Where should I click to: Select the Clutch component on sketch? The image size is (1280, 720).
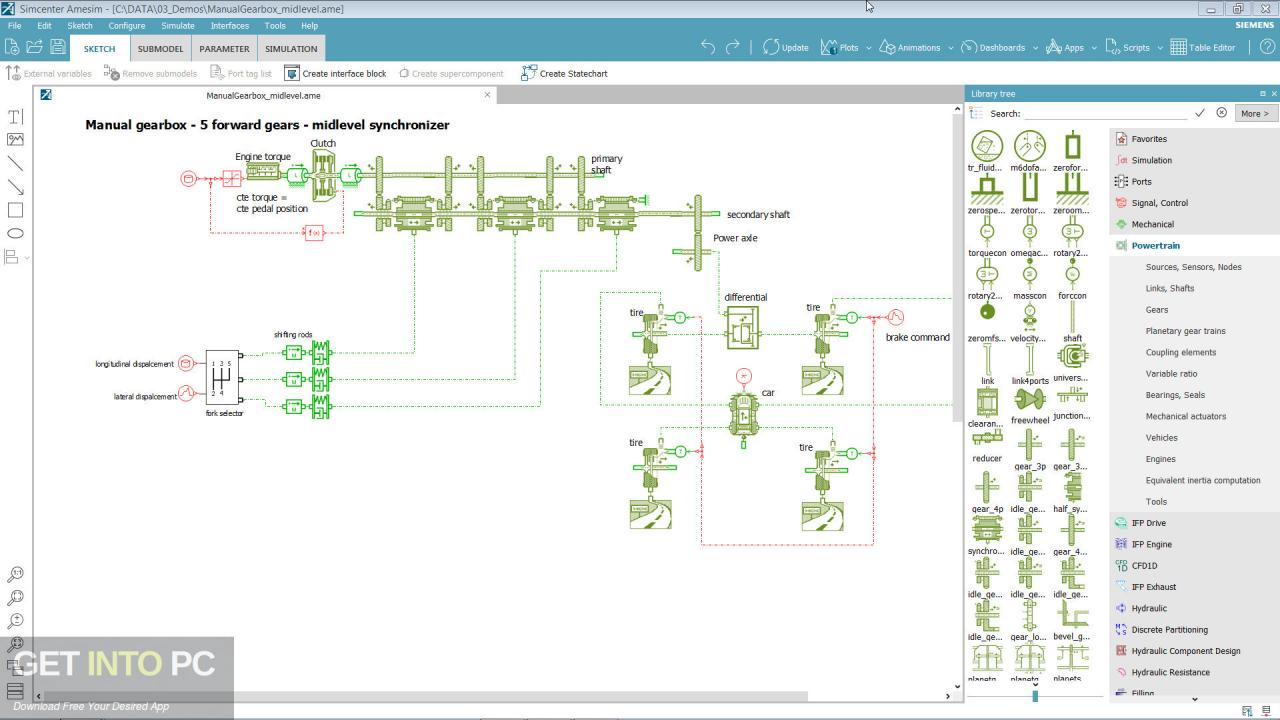tap(323, 176)
